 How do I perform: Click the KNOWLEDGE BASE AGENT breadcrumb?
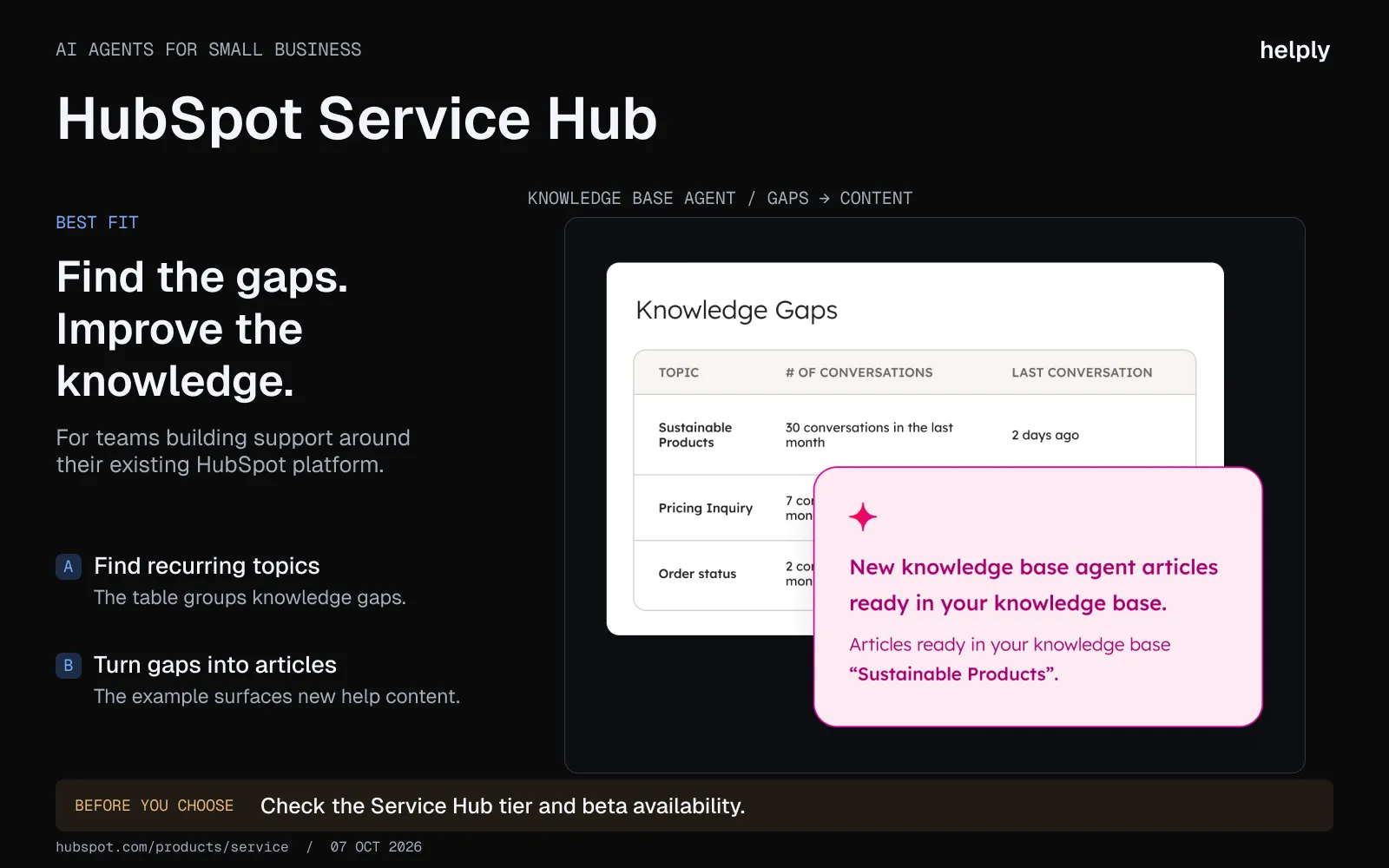[x=631, y=199]
